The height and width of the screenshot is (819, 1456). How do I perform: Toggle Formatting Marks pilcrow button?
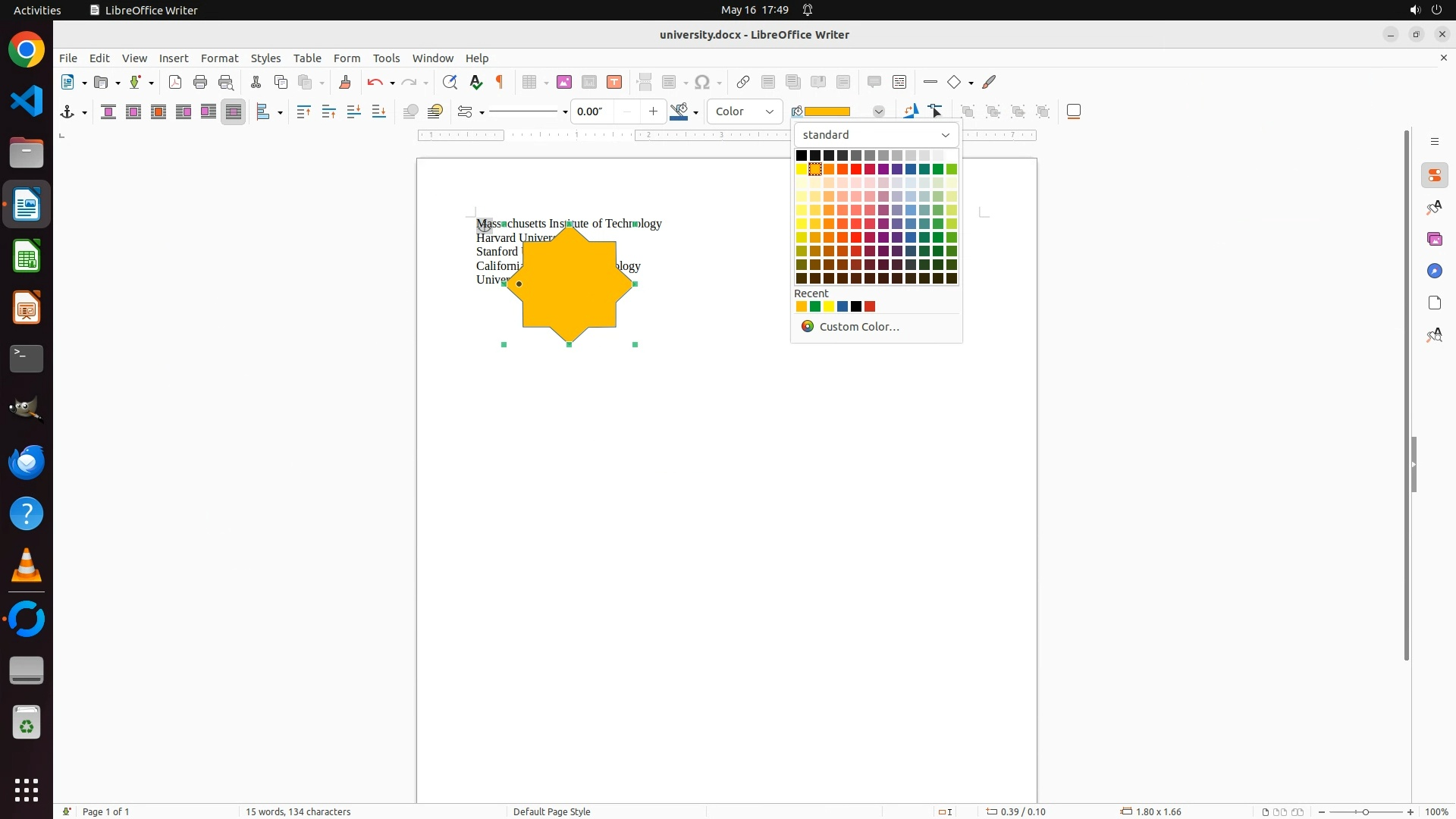pos(500,83)
